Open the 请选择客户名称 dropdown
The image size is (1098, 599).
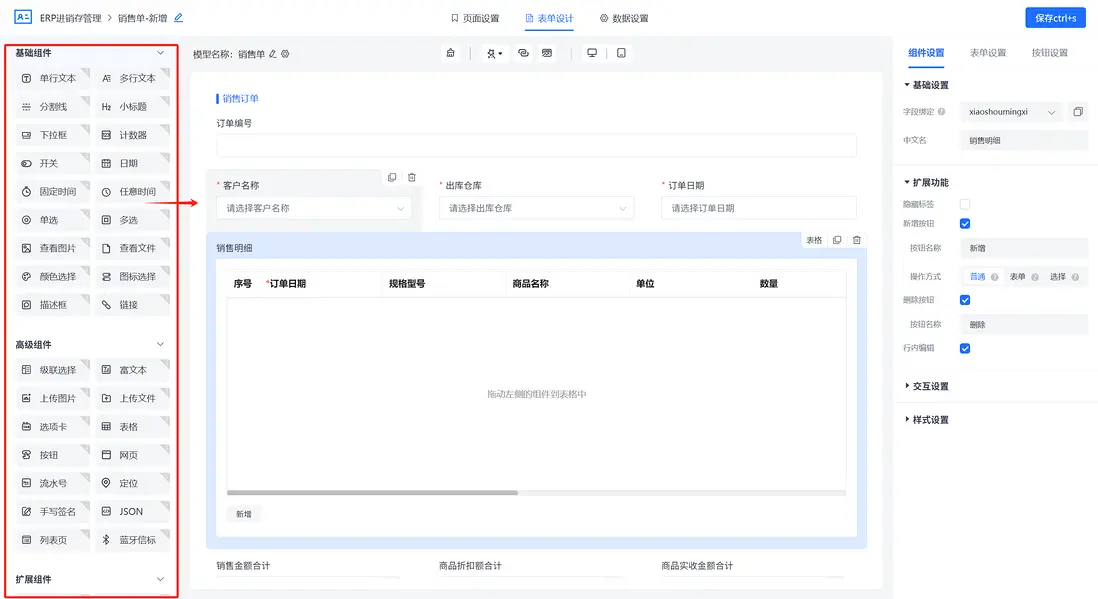(x=313, y=207)
